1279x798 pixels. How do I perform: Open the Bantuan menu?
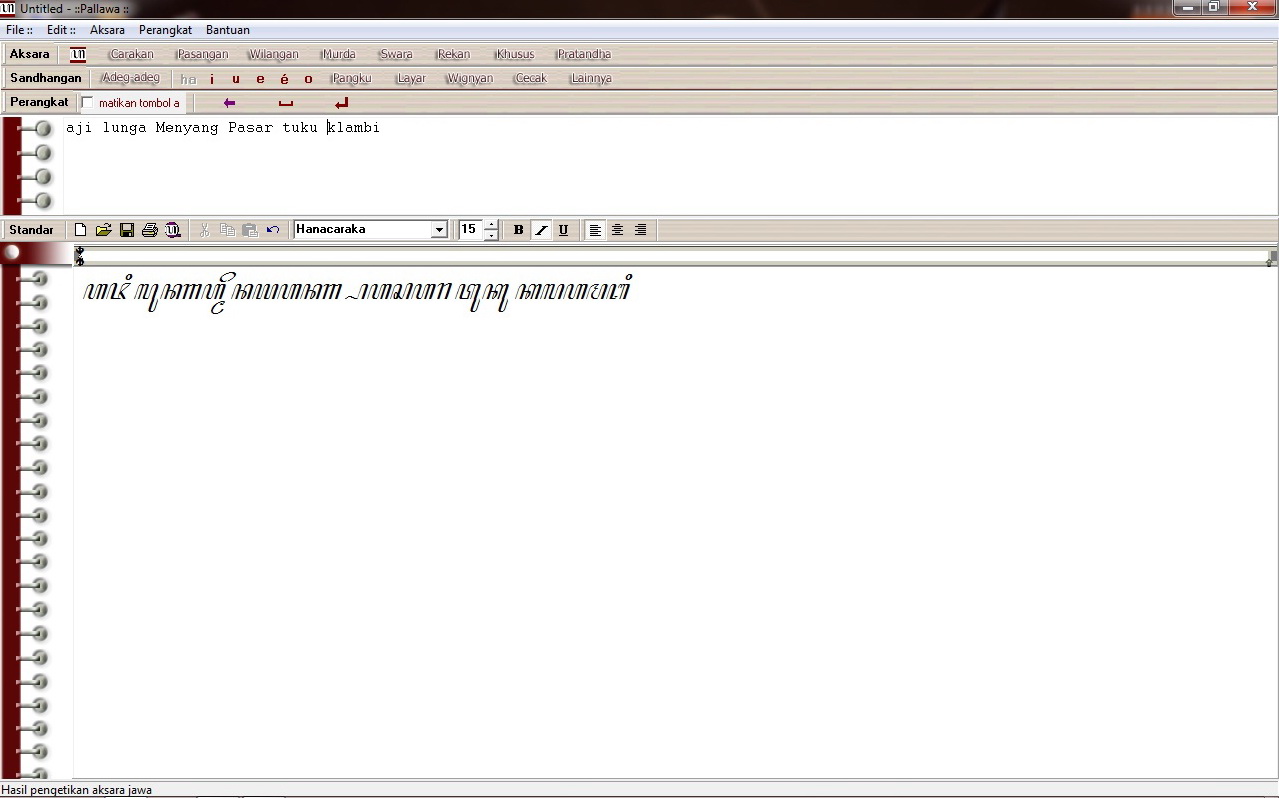click(x=227, y=30)
